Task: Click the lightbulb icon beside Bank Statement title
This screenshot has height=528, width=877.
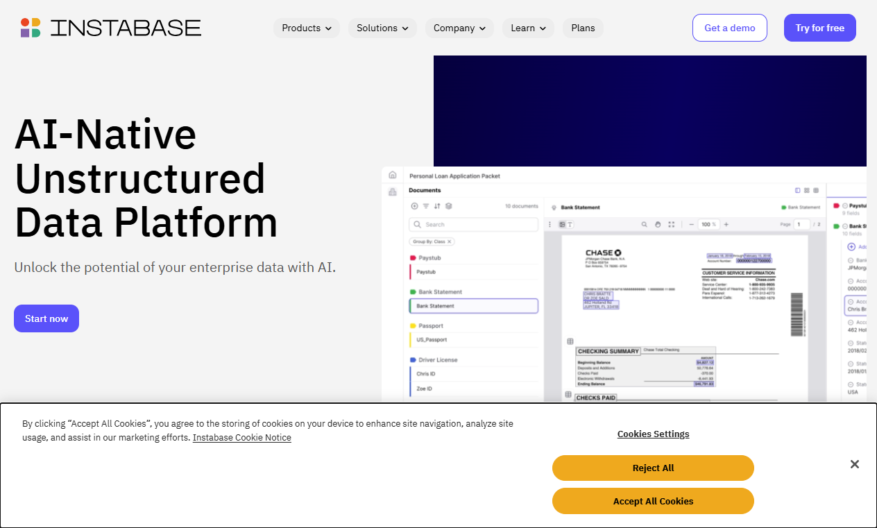Action: pos(554,208)
